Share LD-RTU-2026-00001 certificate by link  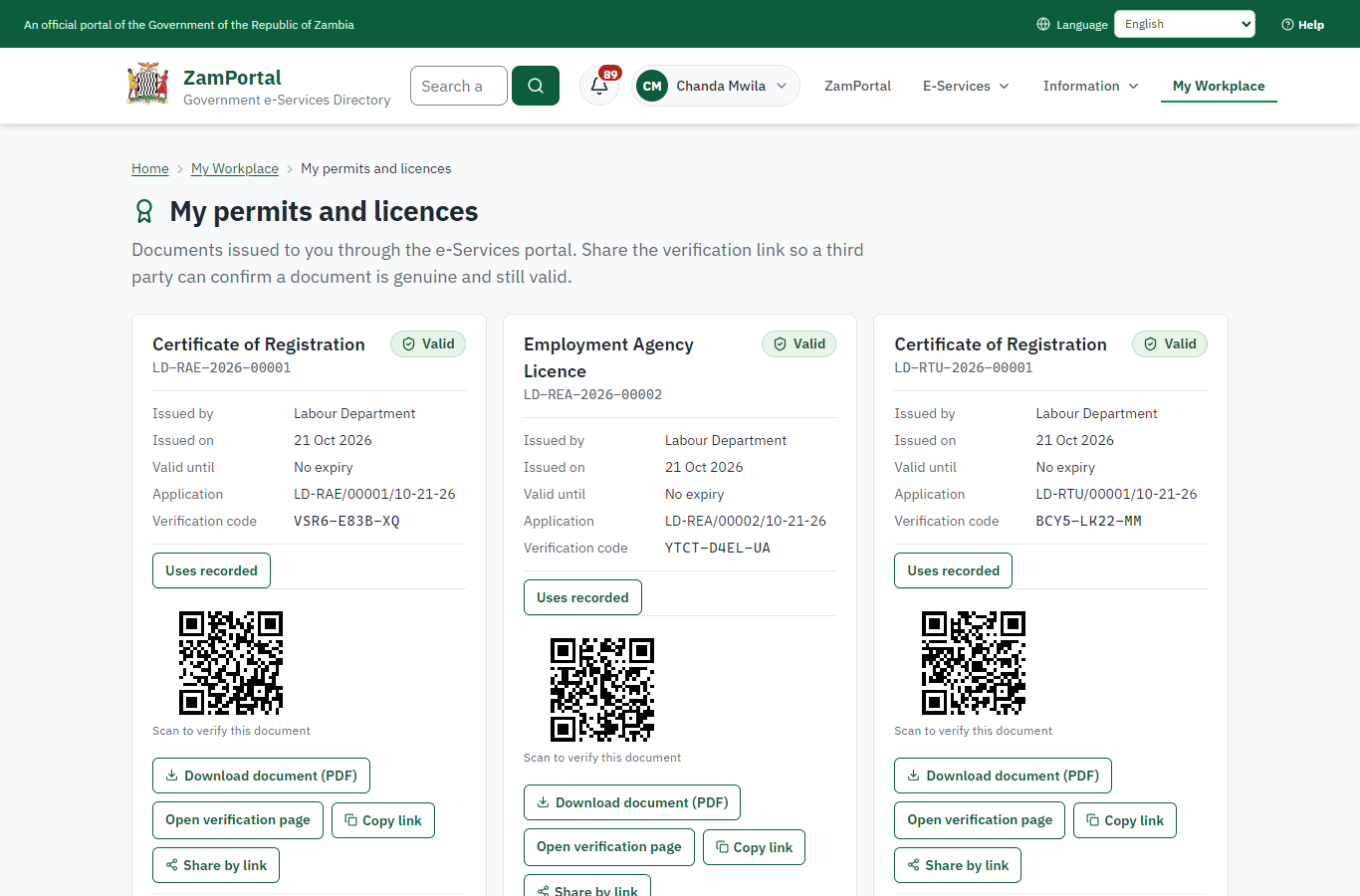(958, 865)
